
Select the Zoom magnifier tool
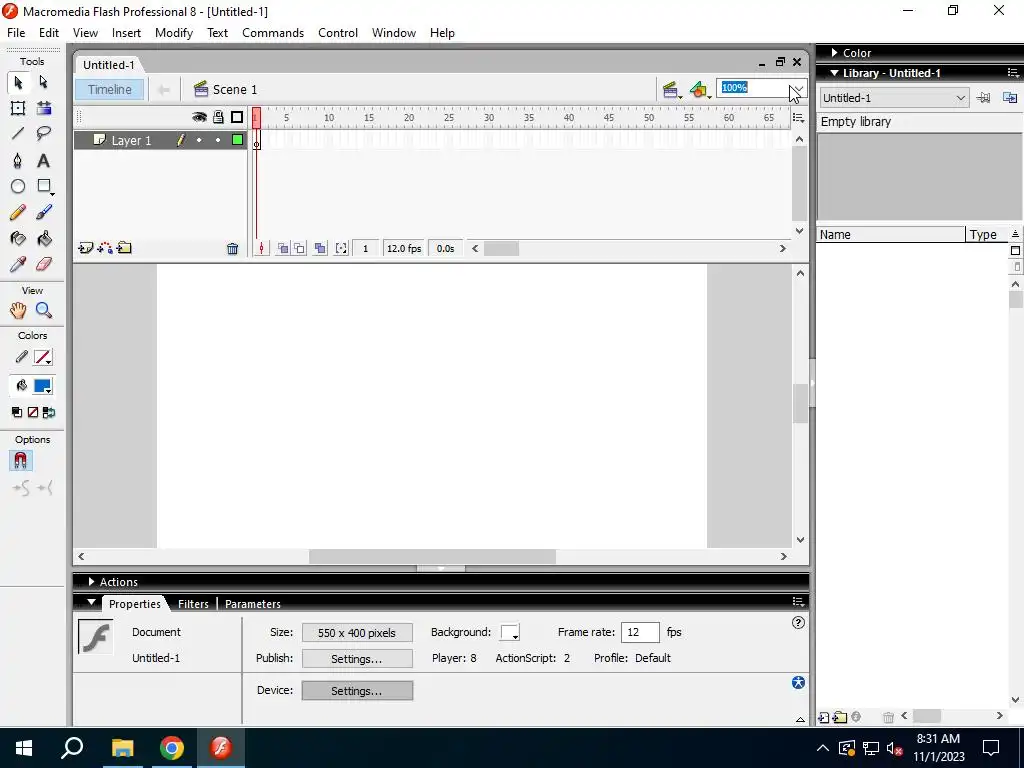[44, 311]
